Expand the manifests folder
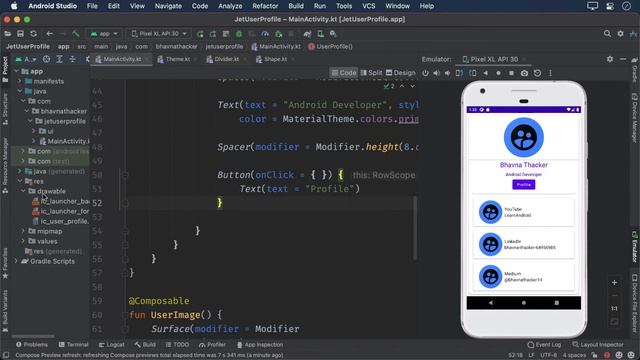Viewport: 640px width, 360px height. (x=20, y=81)
